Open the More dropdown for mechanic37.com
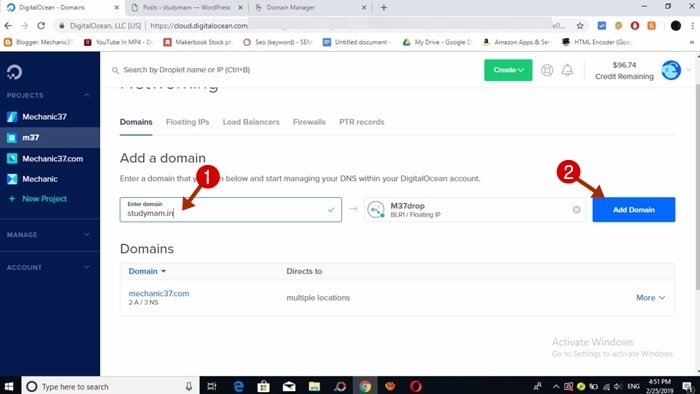700x394 pixels. (650, 298)
